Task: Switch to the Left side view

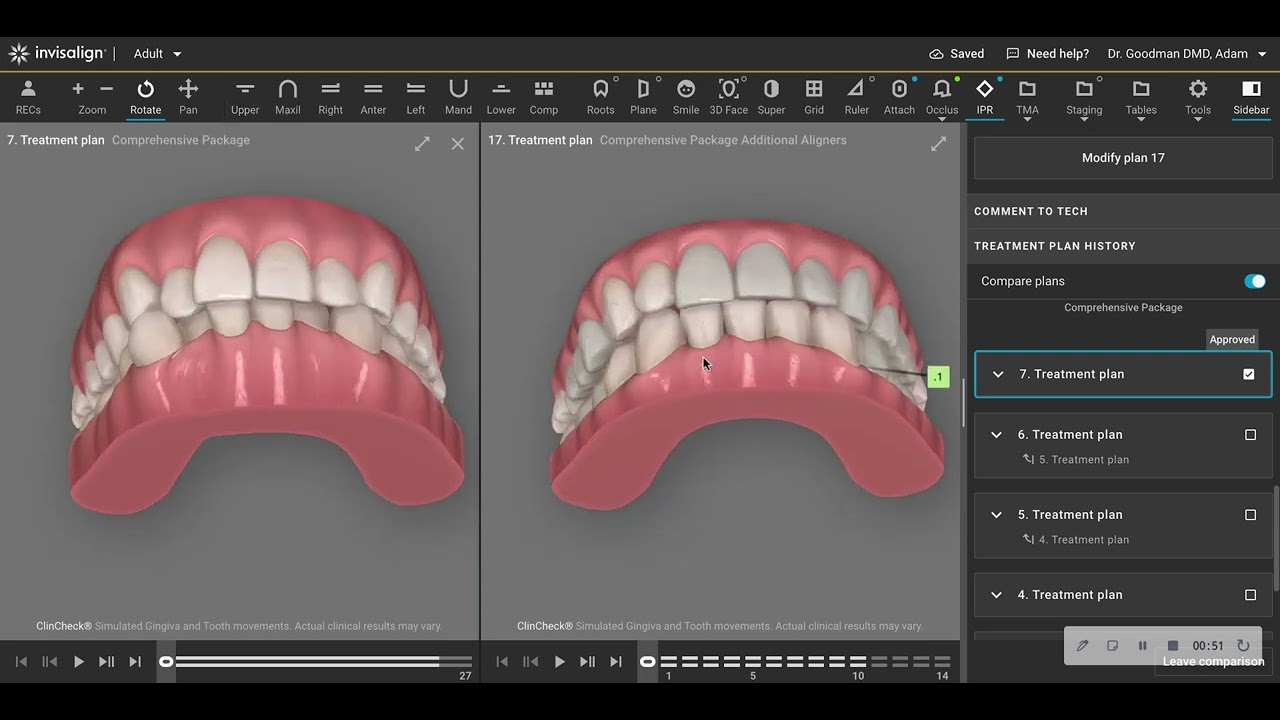Action: pyautogui.click(x=416, y=97)
